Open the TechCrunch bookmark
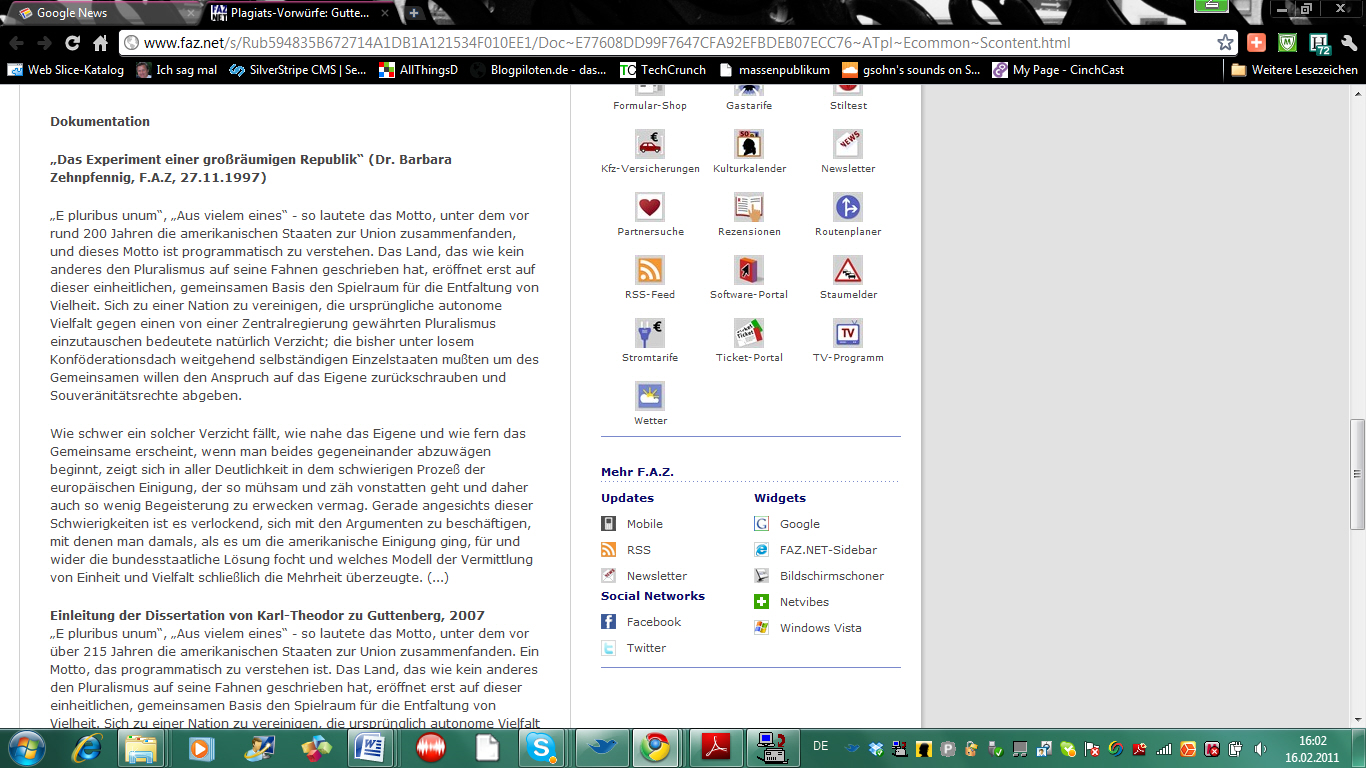Screen dimensions: 1366x768 coord(672,70)
